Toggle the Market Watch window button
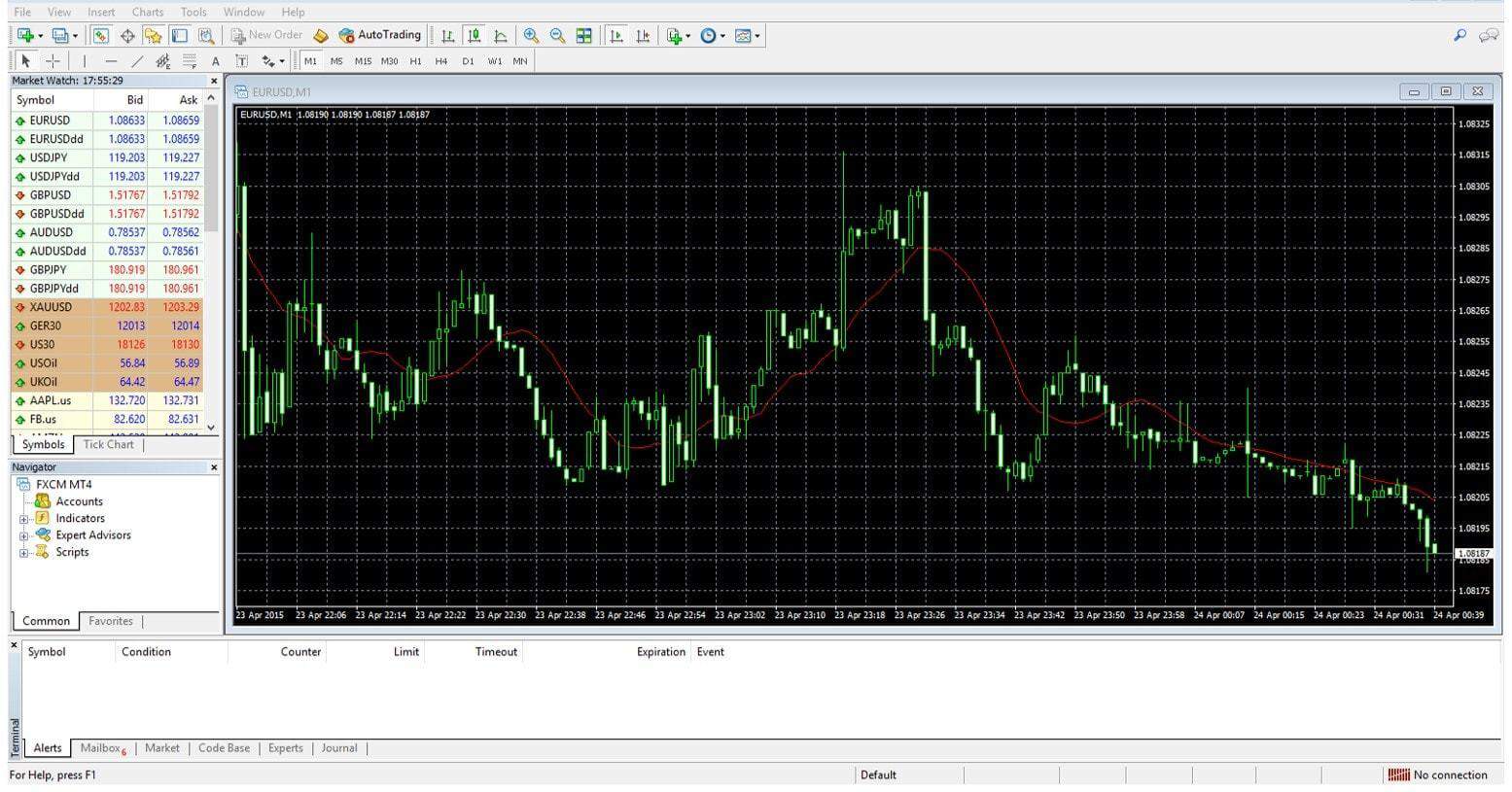 tap(100, 35)
